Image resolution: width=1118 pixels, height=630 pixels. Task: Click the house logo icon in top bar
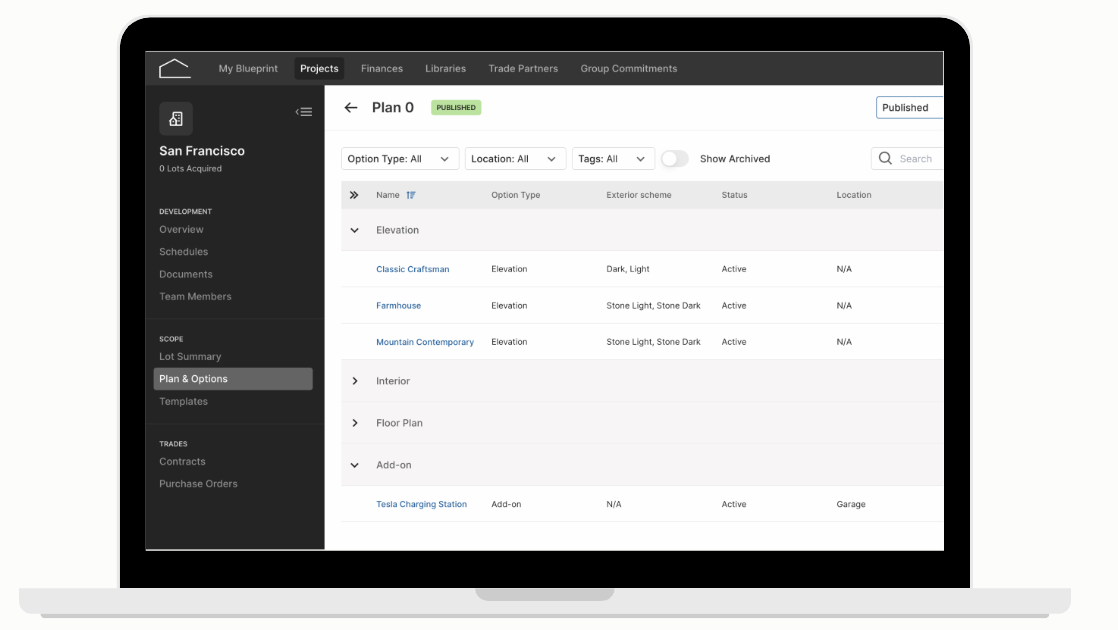[x=175, y=68]
